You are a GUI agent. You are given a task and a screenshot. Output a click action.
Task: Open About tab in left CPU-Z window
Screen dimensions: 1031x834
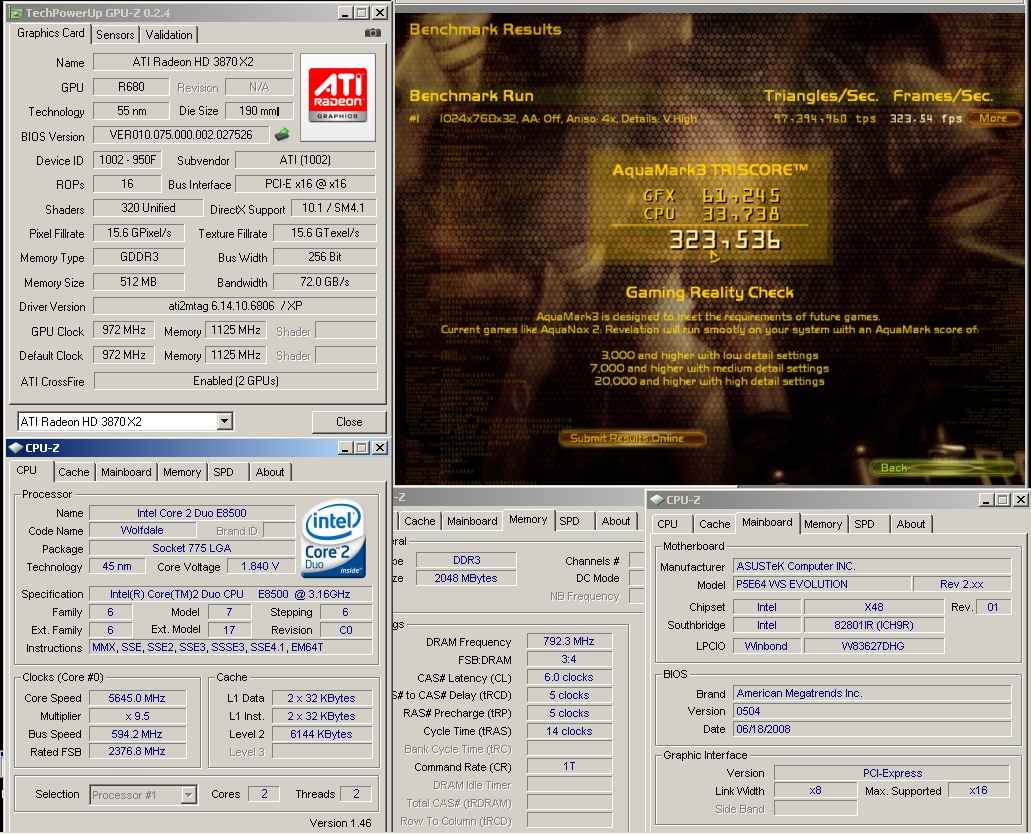270,472
